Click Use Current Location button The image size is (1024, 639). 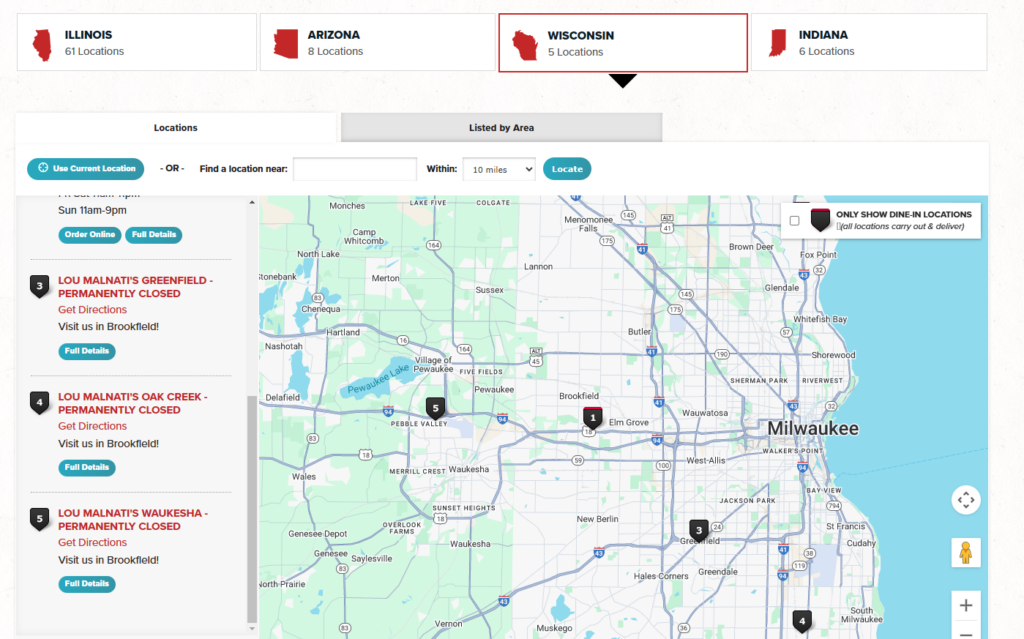[x=86, y=169]
